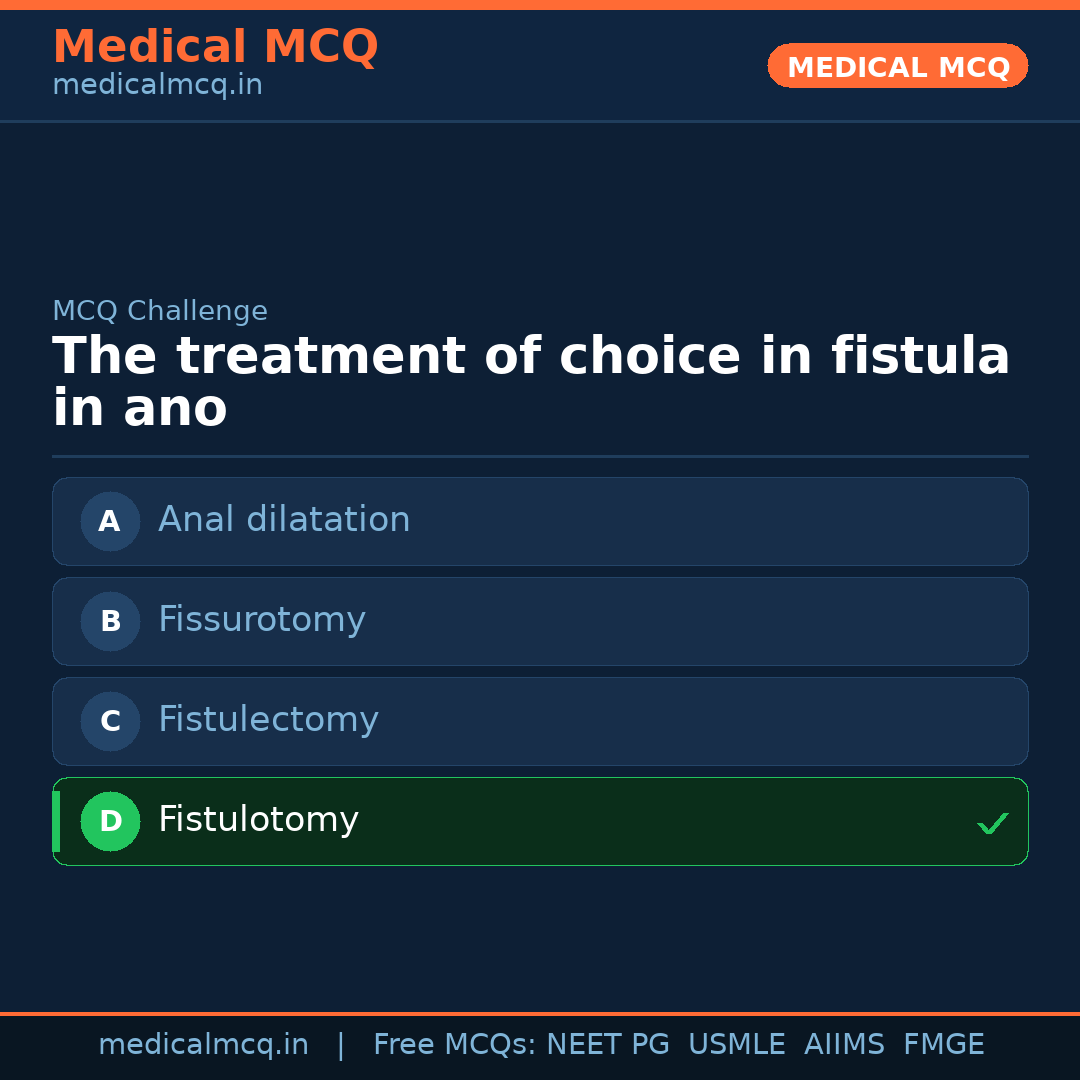Select FMGE in the footer
Screen dimensions: 1080x1080
pos(944,1045)
